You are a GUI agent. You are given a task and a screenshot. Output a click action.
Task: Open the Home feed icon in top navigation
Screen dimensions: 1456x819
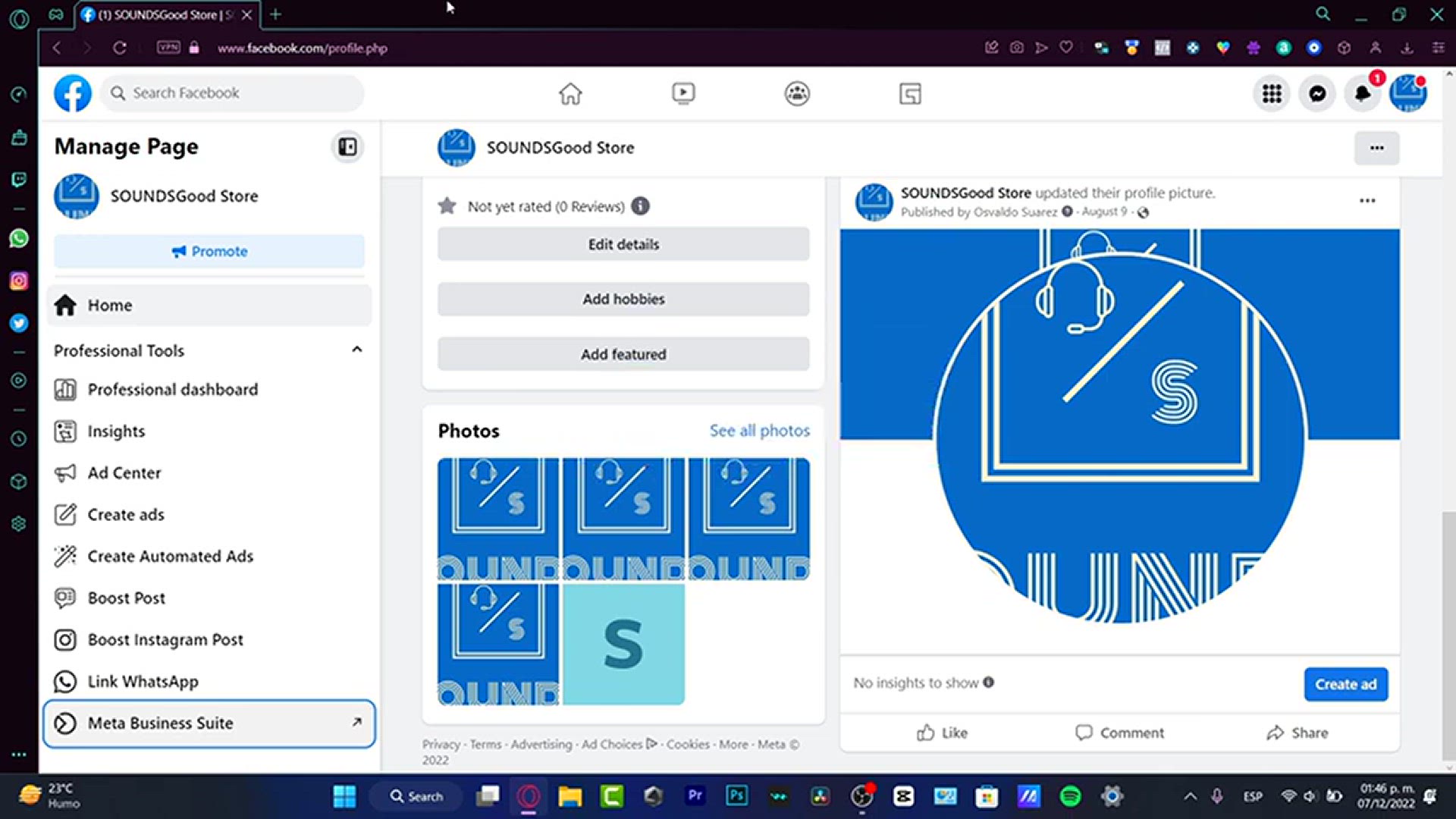[570, 93]
